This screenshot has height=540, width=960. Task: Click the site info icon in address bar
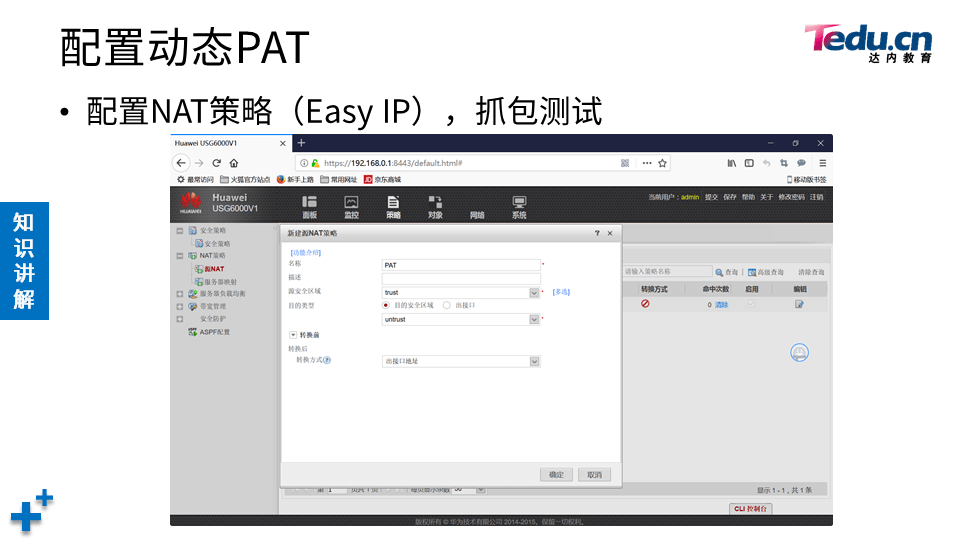pos(304,163)
